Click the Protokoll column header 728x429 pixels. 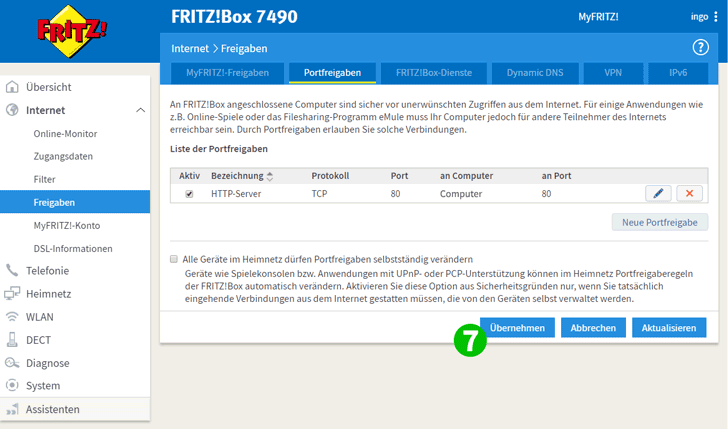[330, 176]
